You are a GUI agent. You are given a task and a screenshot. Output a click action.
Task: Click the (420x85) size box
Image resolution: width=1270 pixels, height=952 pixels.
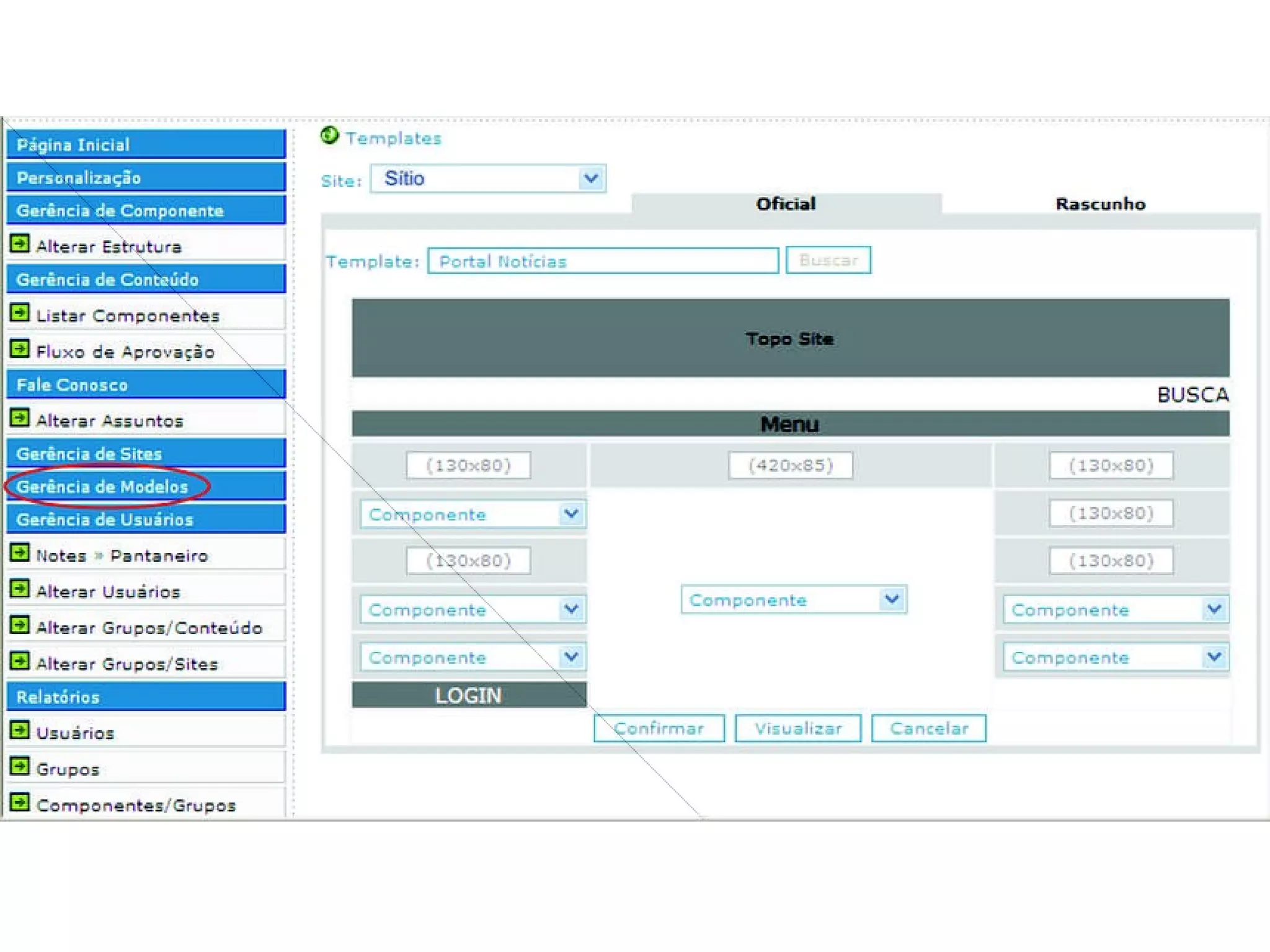click(x=790, y=465)
